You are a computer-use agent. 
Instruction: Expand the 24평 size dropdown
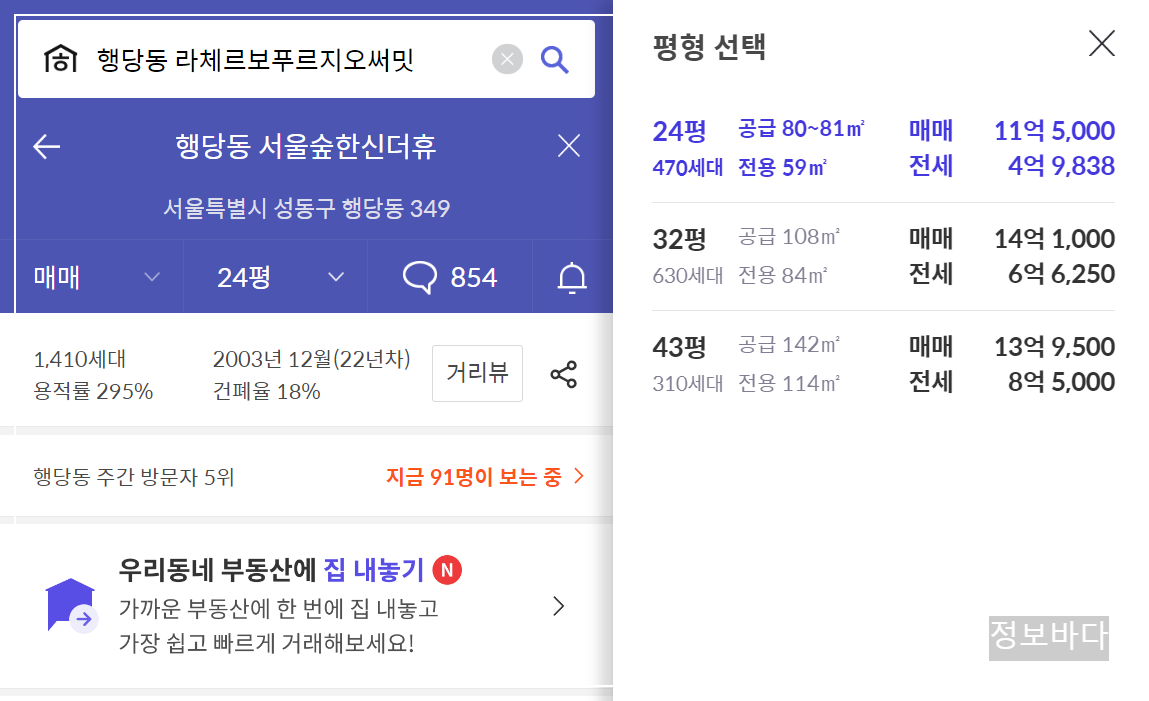coord(276,278)
